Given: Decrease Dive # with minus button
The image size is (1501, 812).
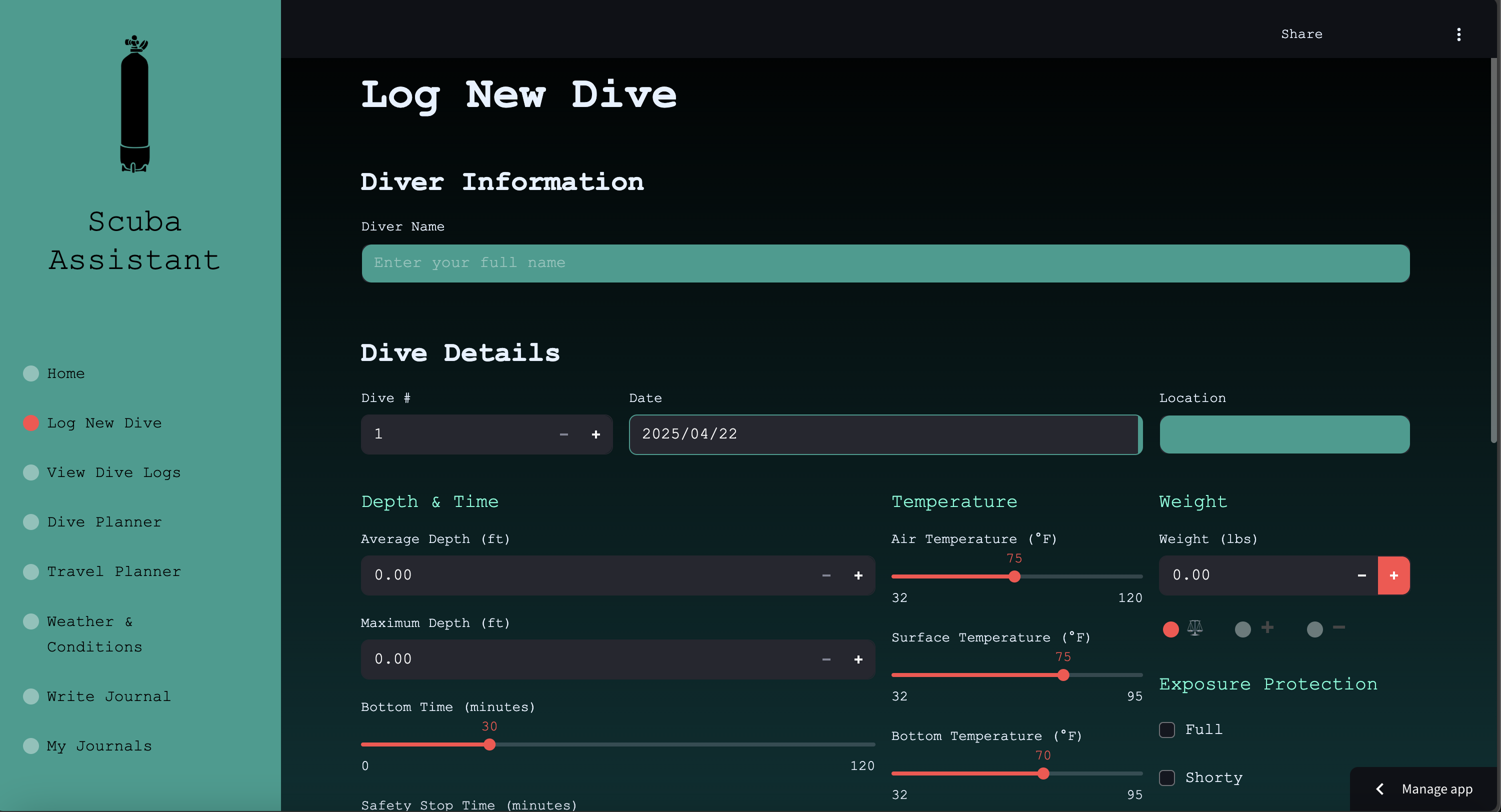Looking at the screenshot, I should [x=563, y=434].
